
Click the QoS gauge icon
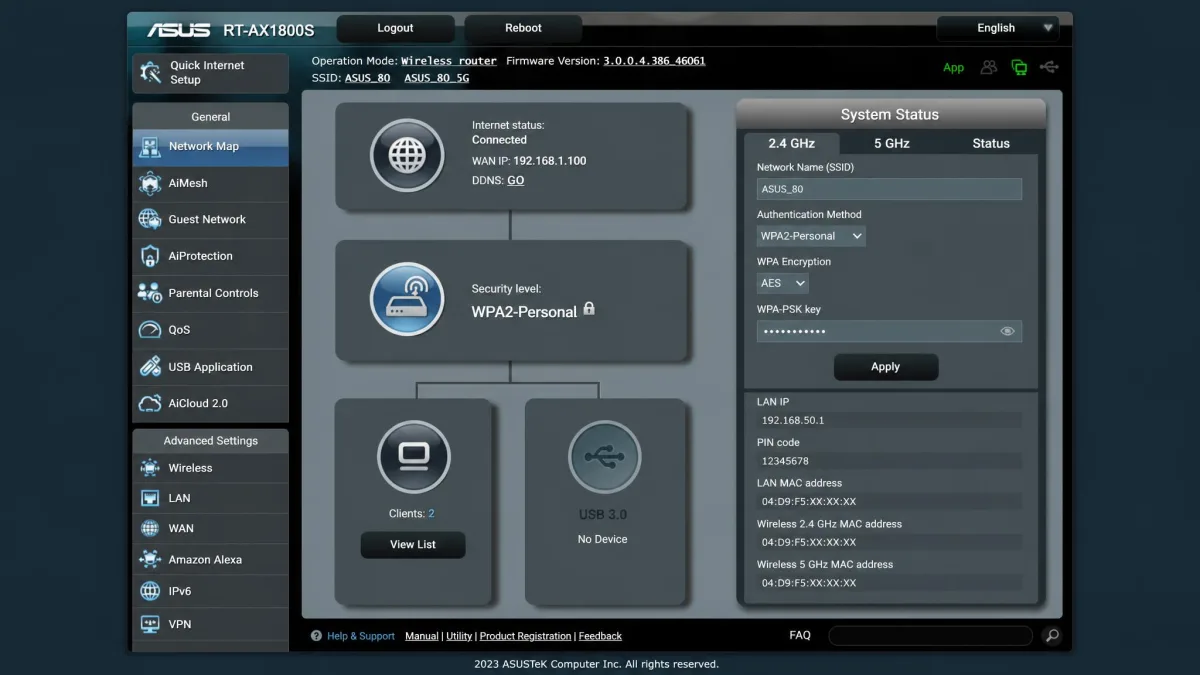tap(150, 330)
